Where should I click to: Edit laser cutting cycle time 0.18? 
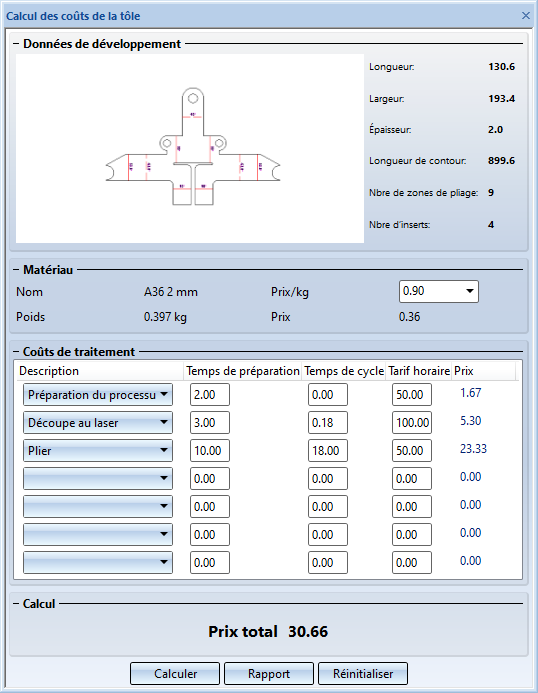328,423
